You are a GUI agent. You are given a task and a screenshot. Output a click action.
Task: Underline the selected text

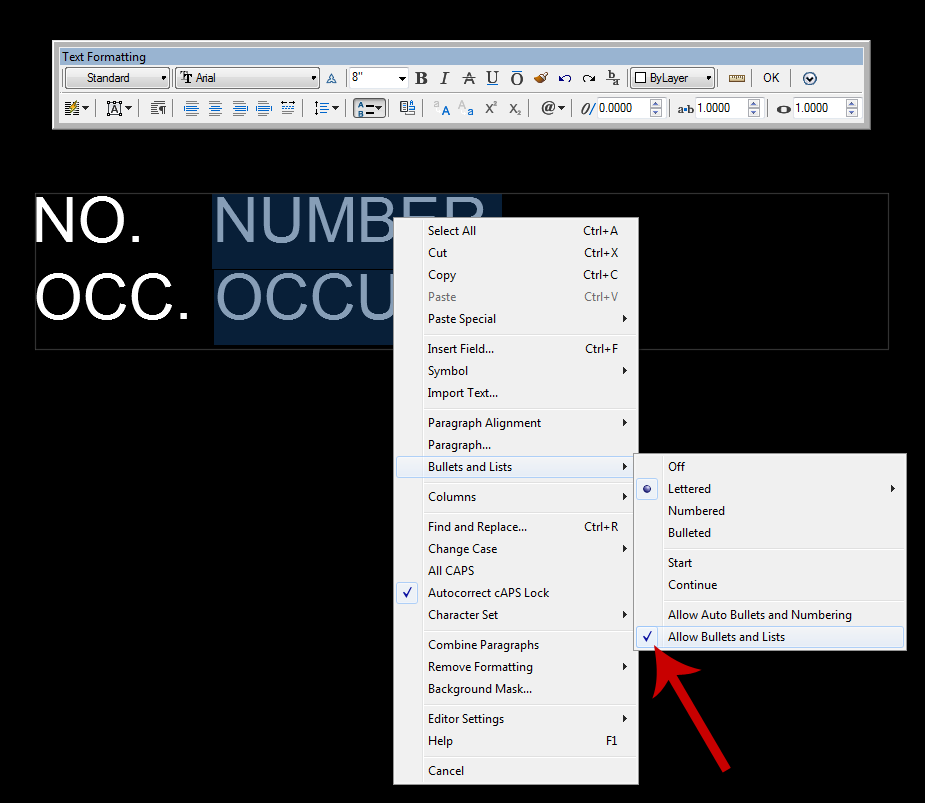click(x=492, y=78)
